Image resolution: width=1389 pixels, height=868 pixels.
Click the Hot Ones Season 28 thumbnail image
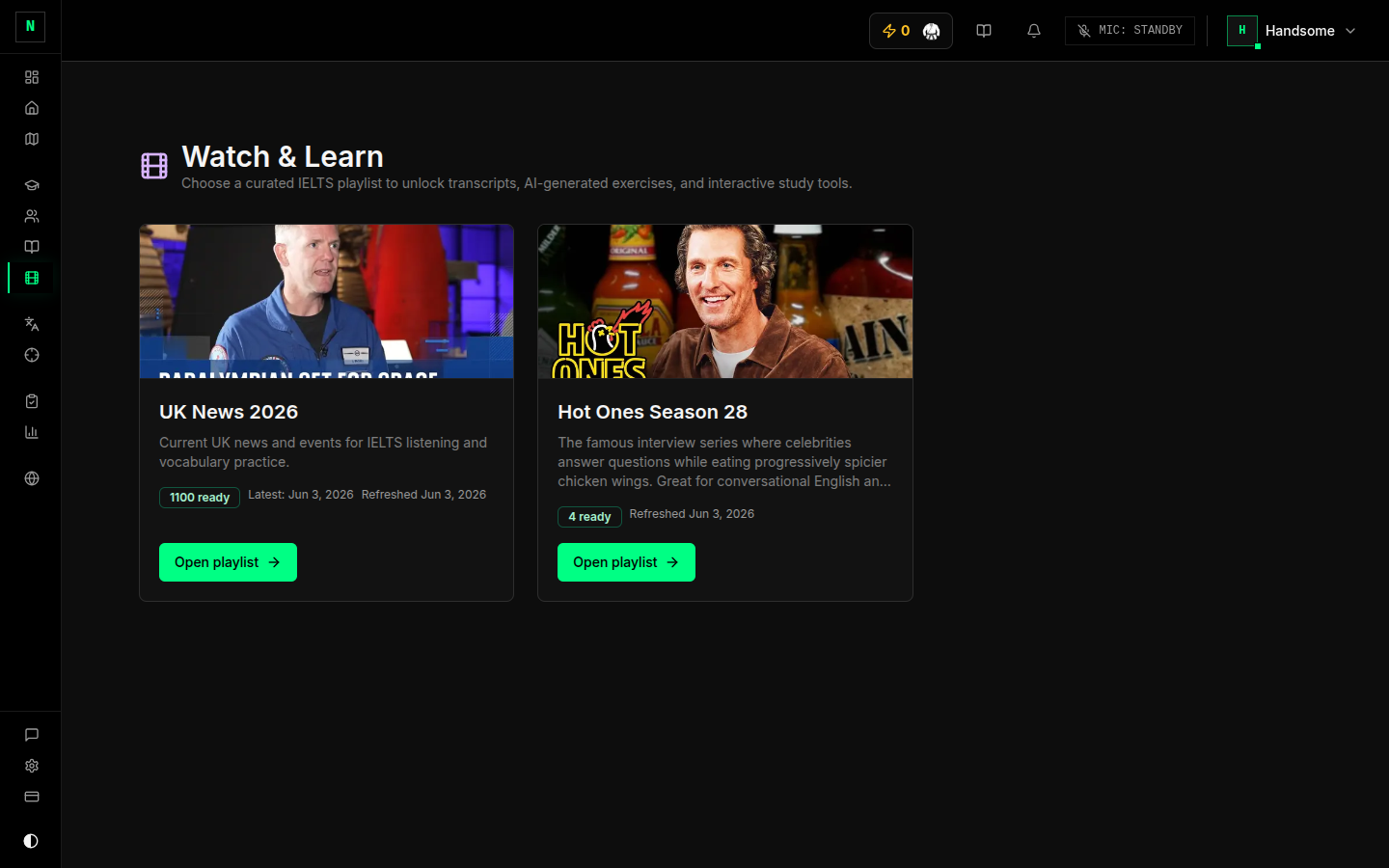pos(724,301)
